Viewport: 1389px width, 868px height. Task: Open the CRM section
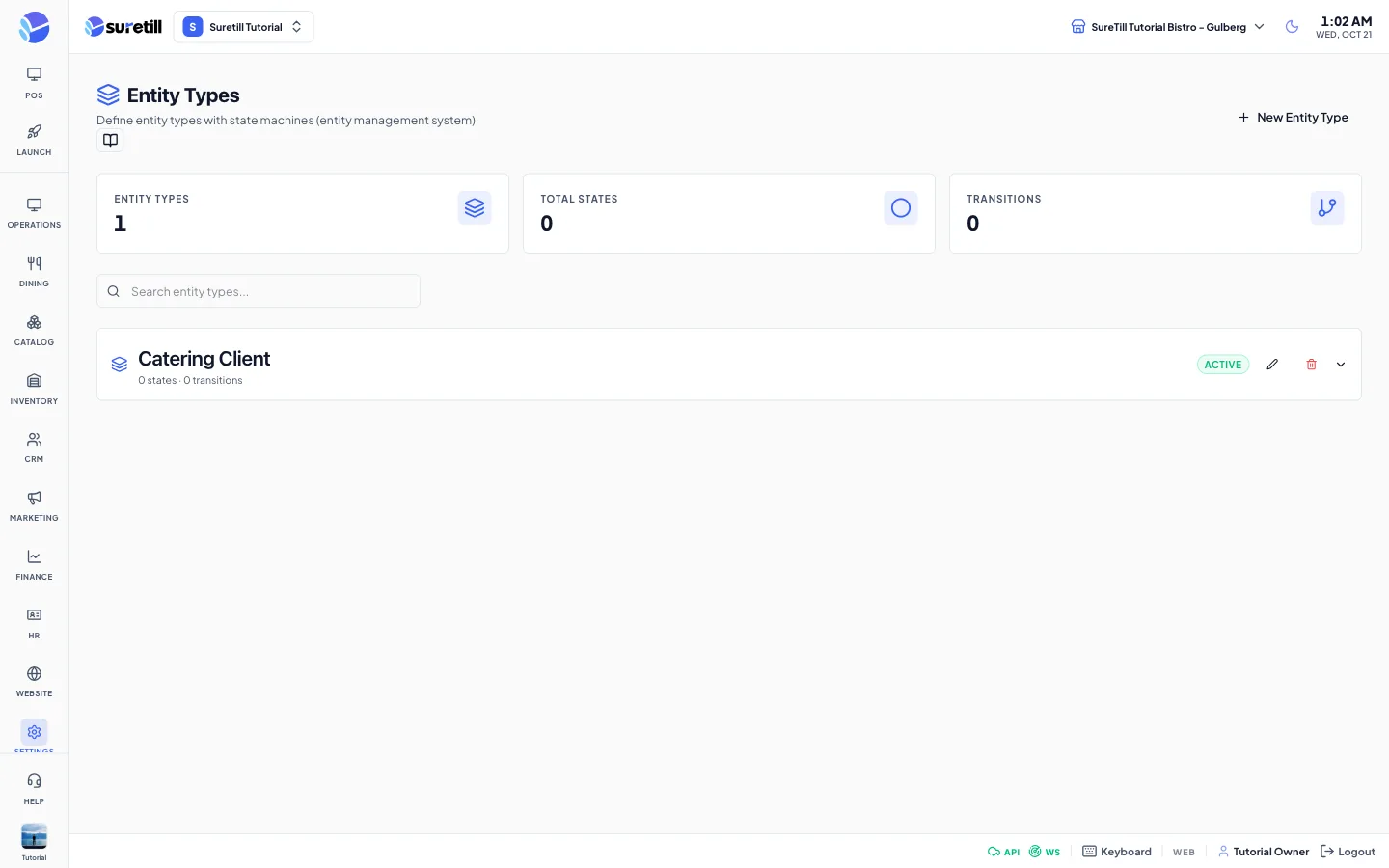click(34, 448)
